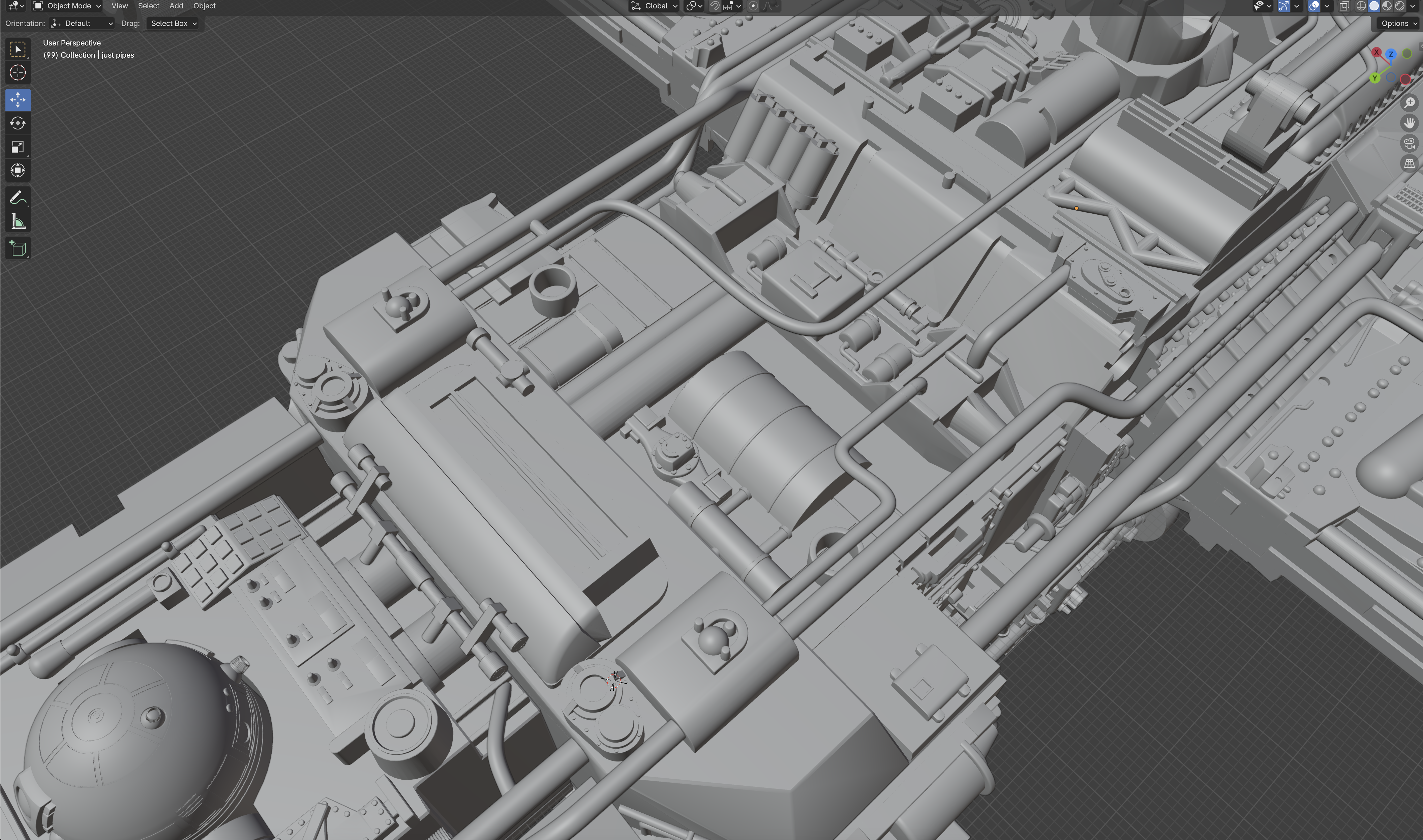Toggle show gizmos button
This screenshot has width=1423, height=840.
[1283, 6]
